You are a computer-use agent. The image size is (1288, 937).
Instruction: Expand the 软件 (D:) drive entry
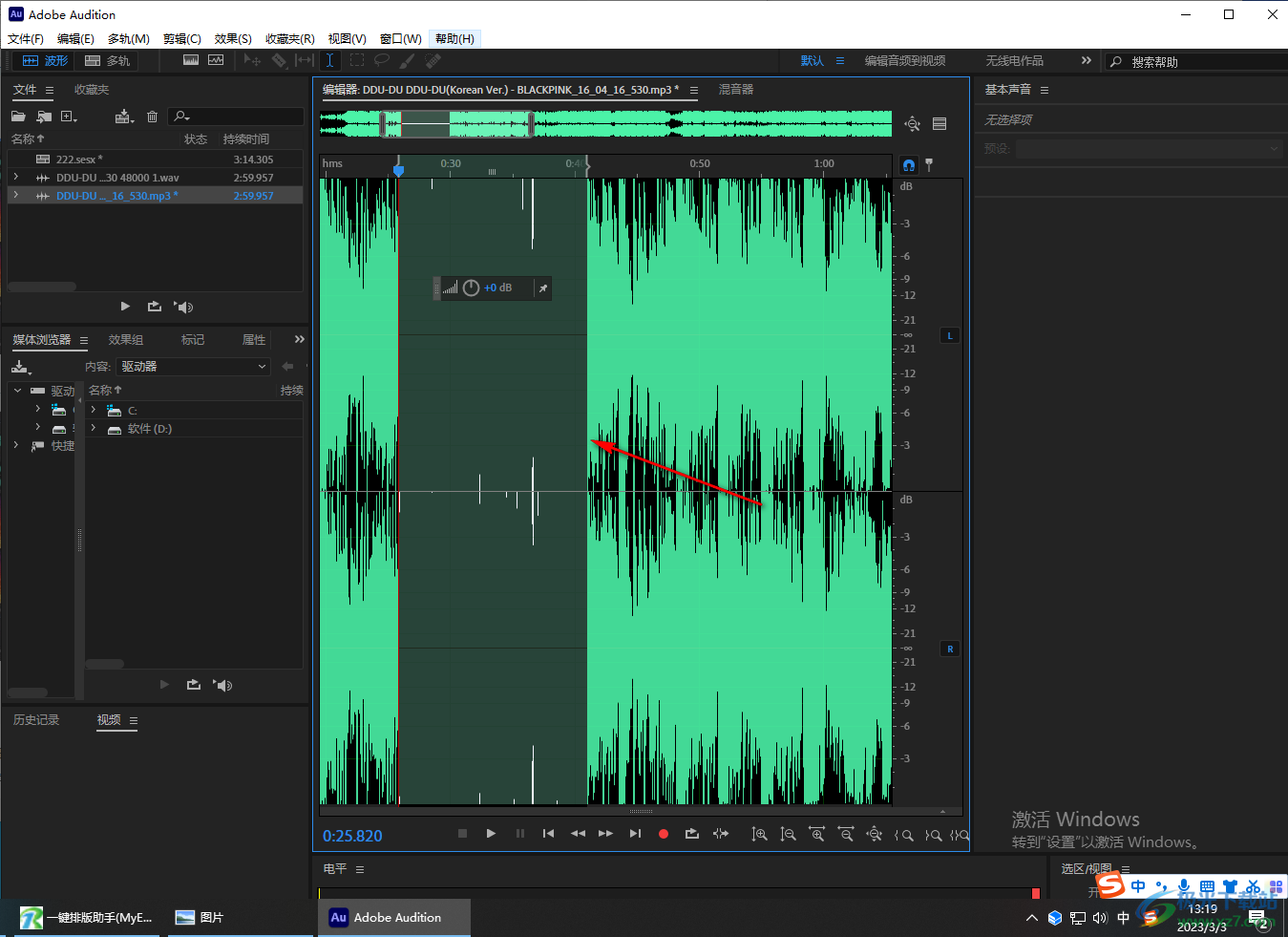pyautogui.click(x=94, y=429)
